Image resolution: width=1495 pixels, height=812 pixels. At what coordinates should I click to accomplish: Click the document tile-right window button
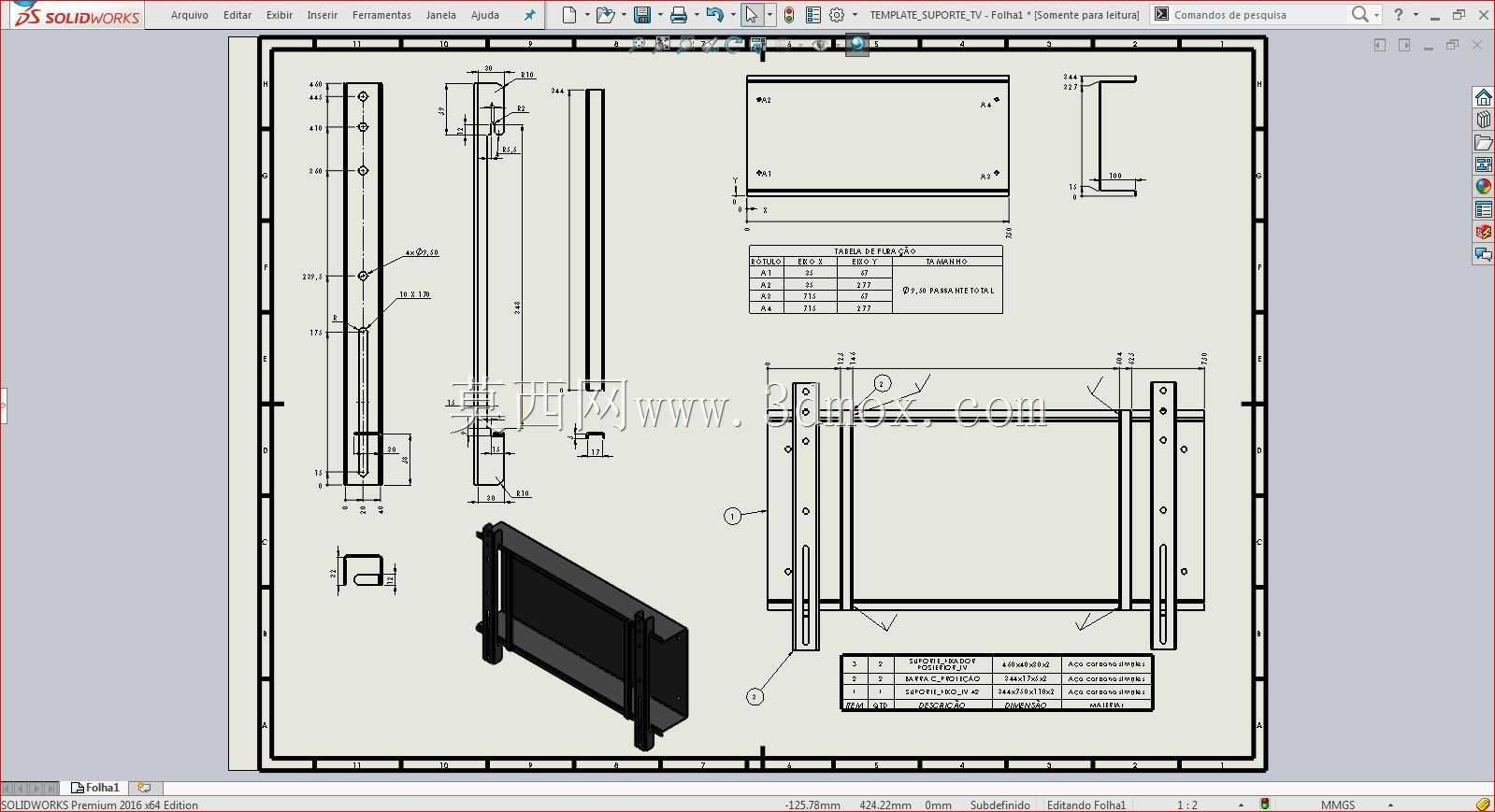1403,45
